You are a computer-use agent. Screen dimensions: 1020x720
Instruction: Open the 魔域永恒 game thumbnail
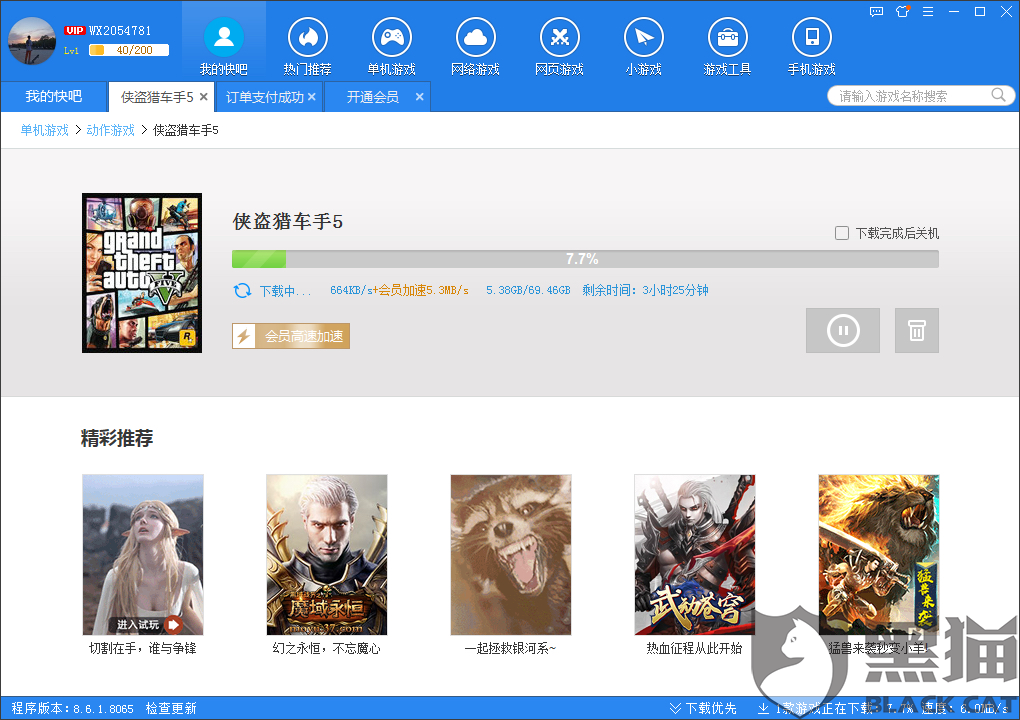point(327,555)
